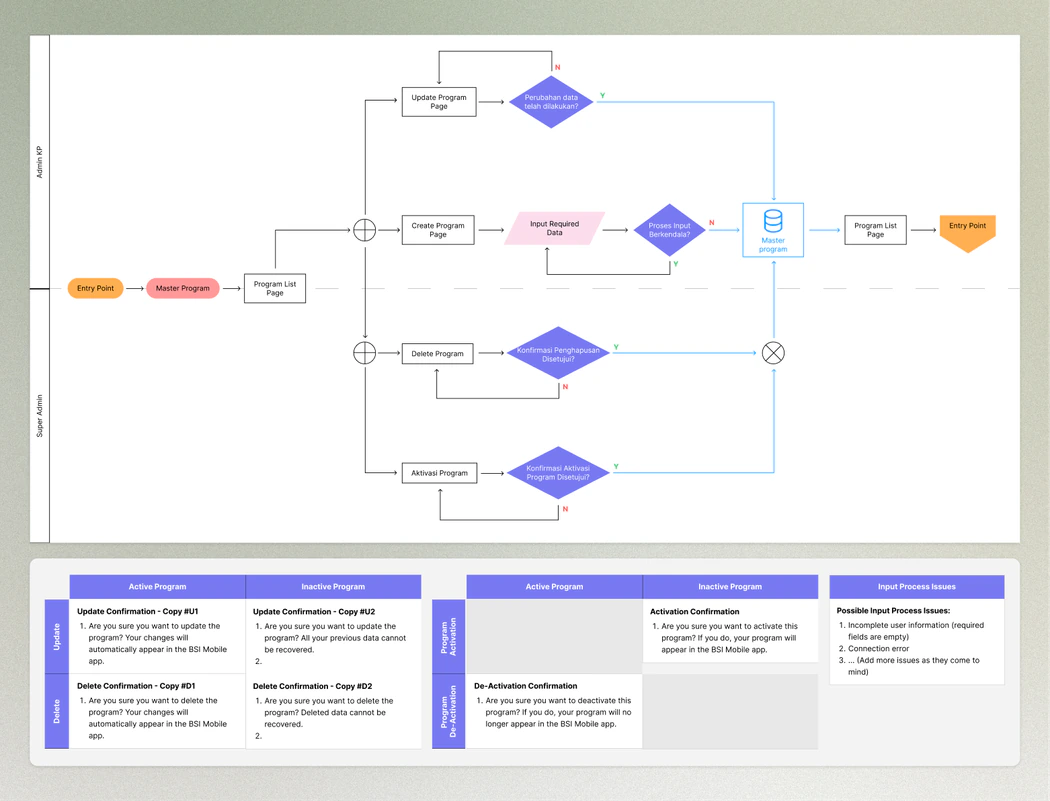Select the circled-X gateway below Master program
This screenshot has width=1050, height=801.
click(x=773, y=353)
